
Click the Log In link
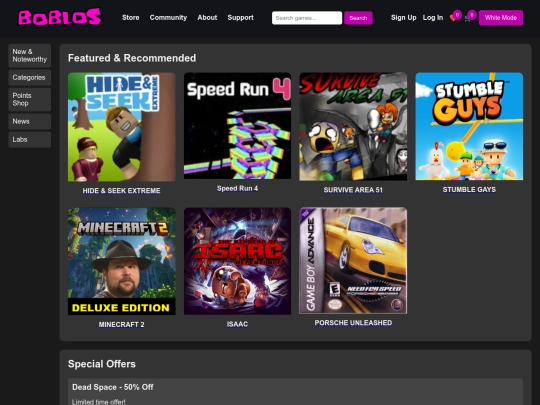click(x=433, y=18)
